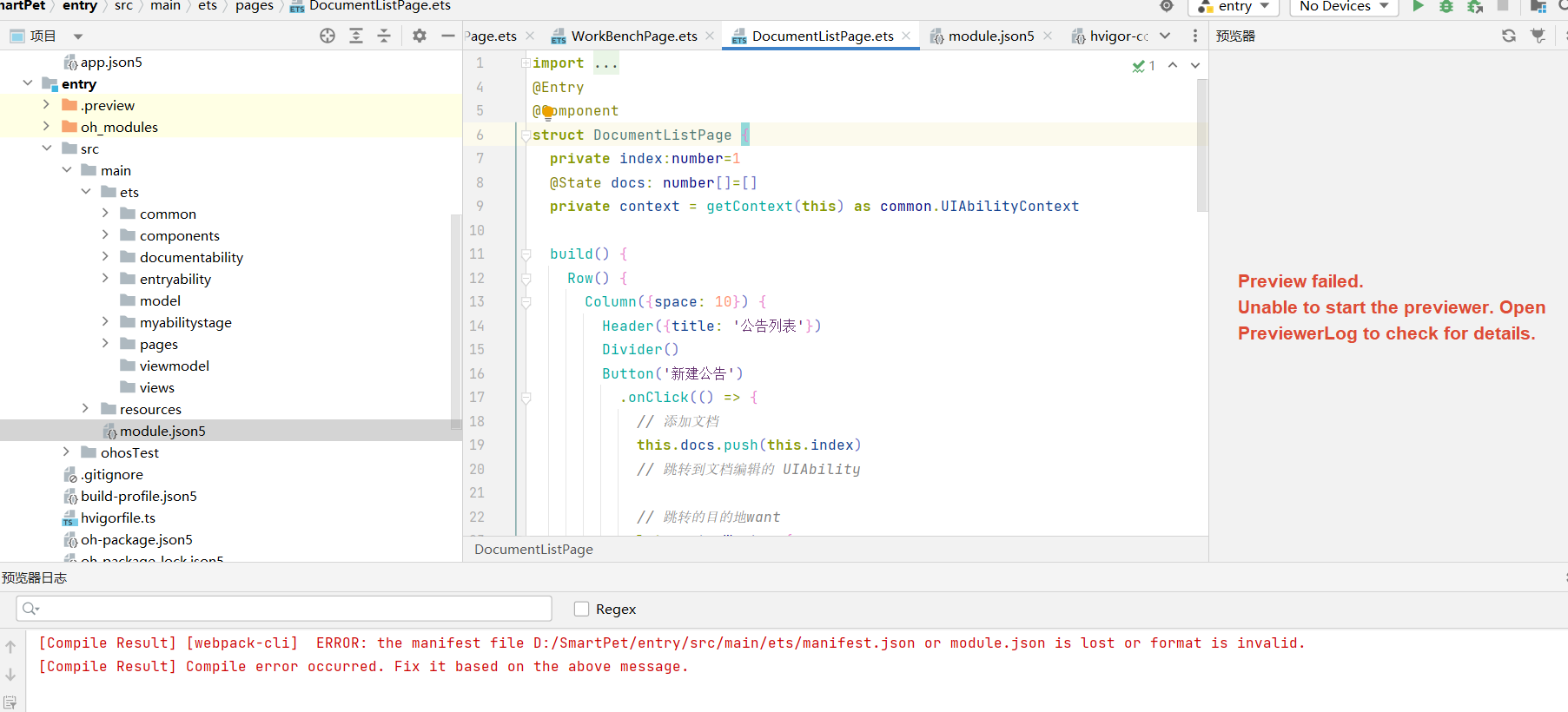Expand the common folder

click(x=105, y=214)
